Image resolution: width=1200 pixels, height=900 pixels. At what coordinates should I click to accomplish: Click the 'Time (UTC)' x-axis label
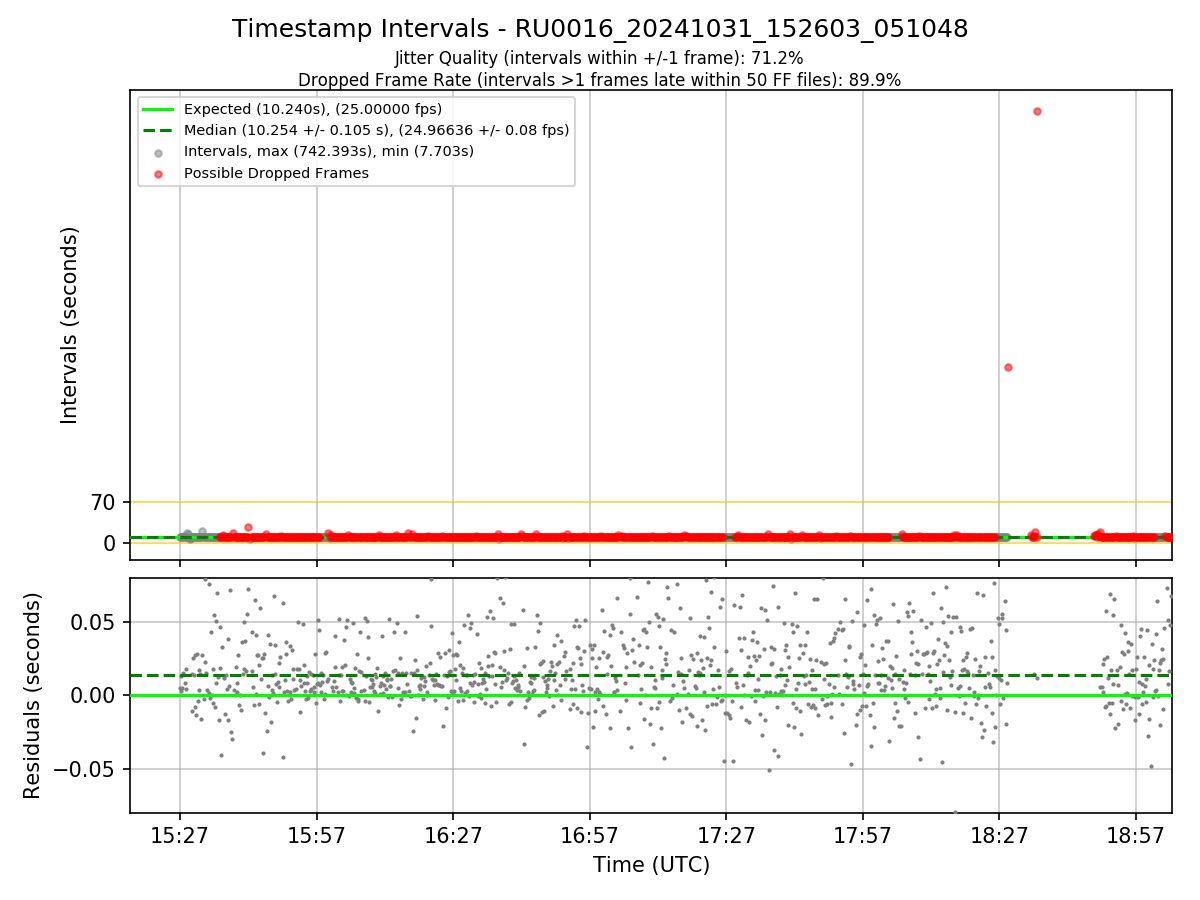pyautogui.click(x=651, y=865)
